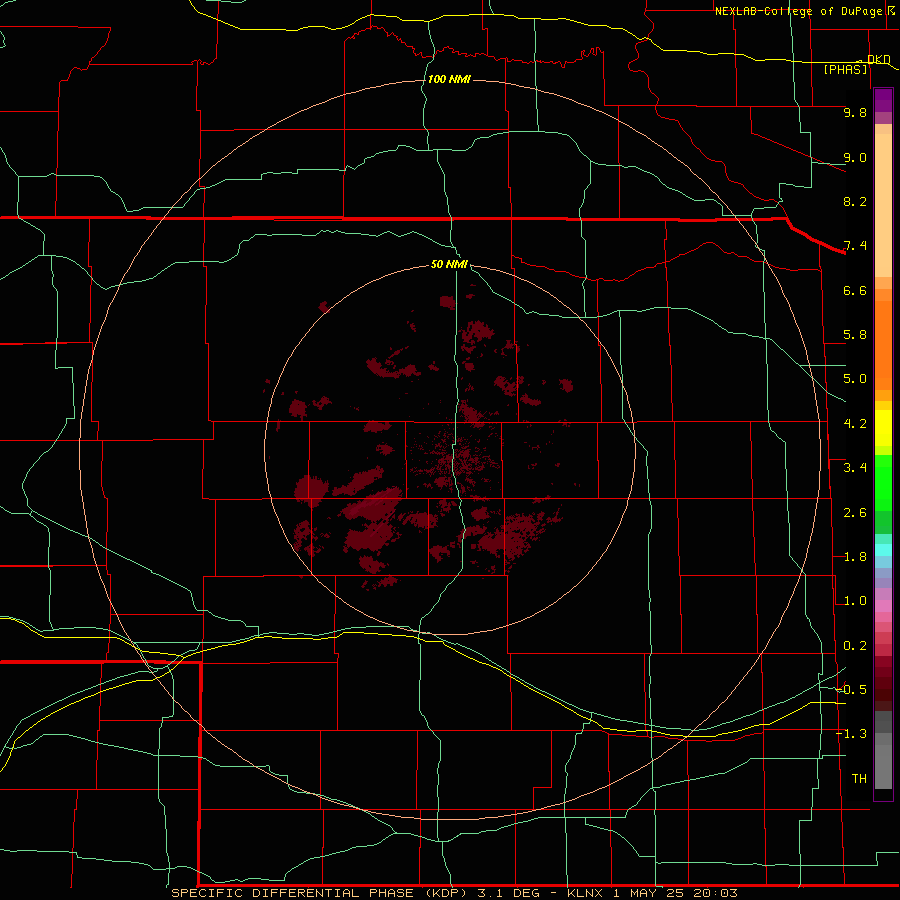Click the KLNX radar site identifier
The width and height of the screenshot is (900, 900).
click(585, 893)
